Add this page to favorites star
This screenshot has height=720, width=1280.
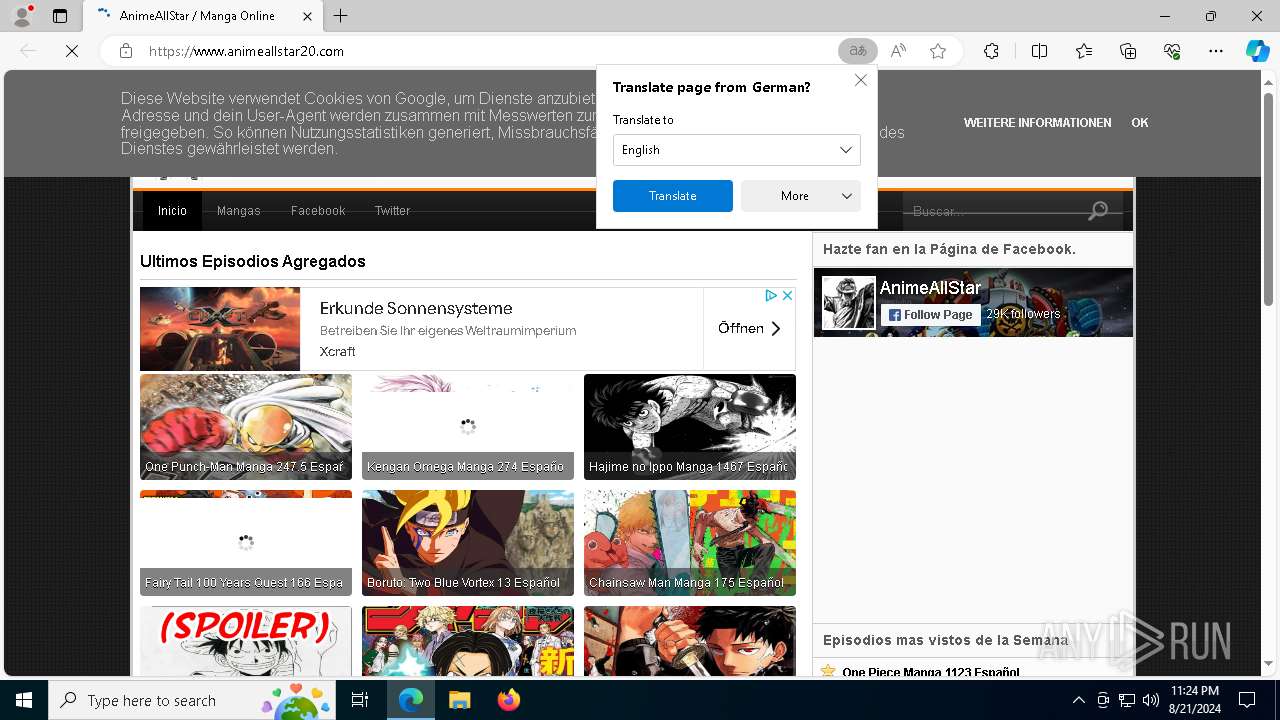click(938, 51)
